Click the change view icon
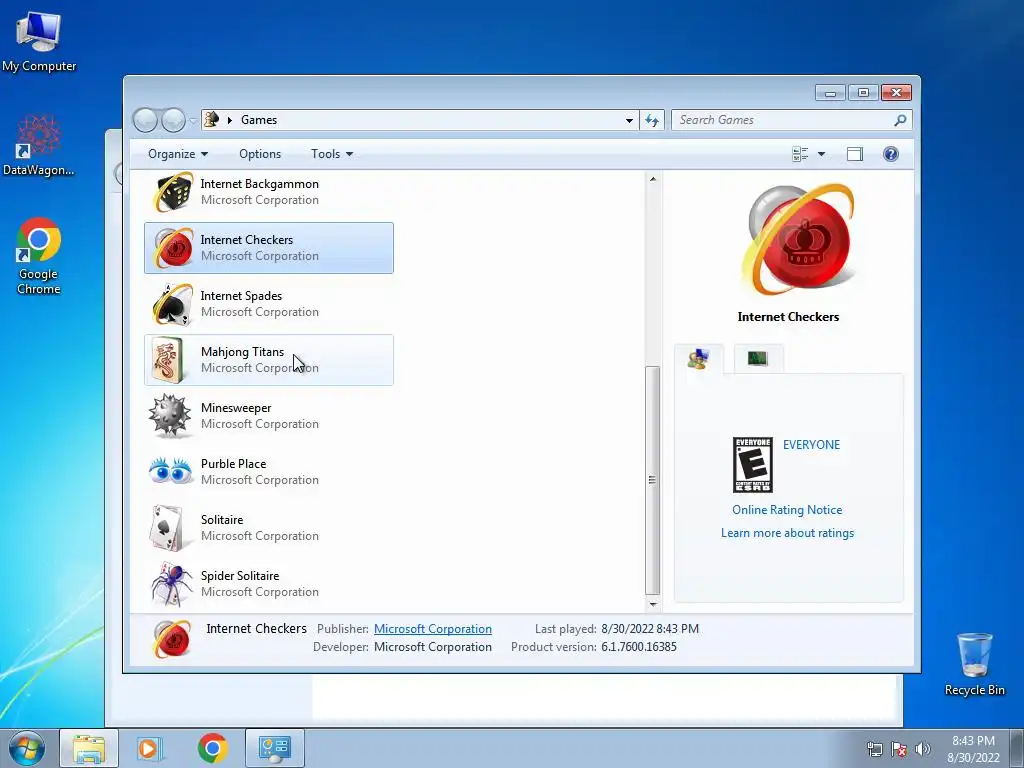 (800, 154)
